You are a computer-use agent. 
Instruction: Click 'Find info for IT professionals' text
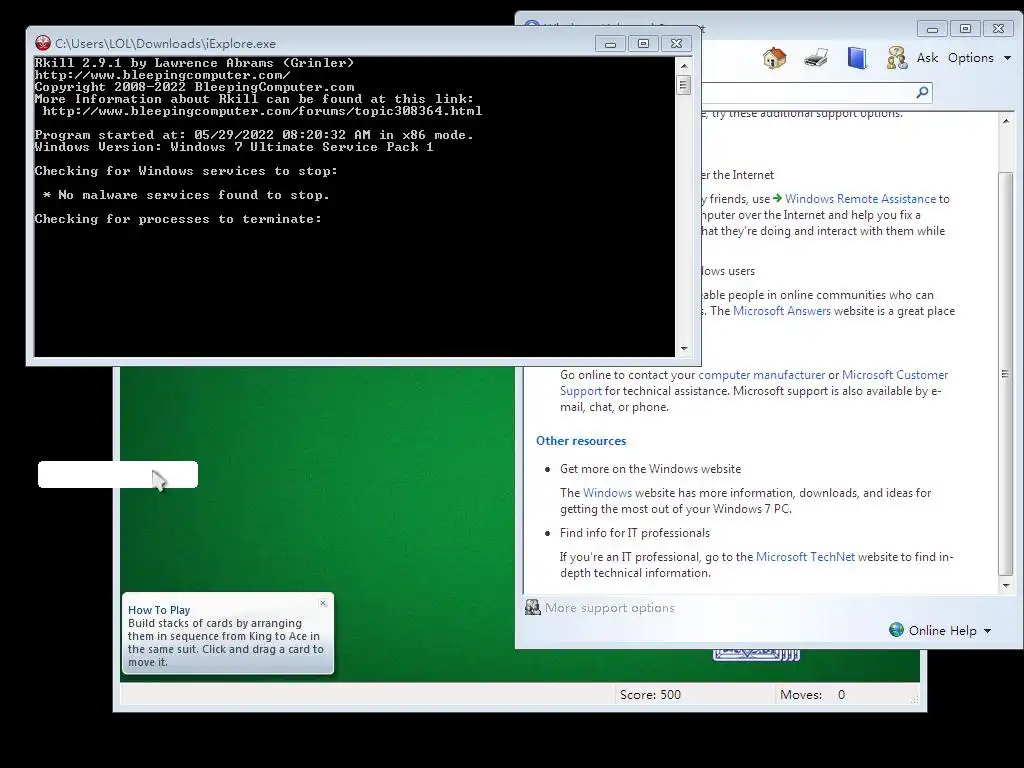pos(634,533)
